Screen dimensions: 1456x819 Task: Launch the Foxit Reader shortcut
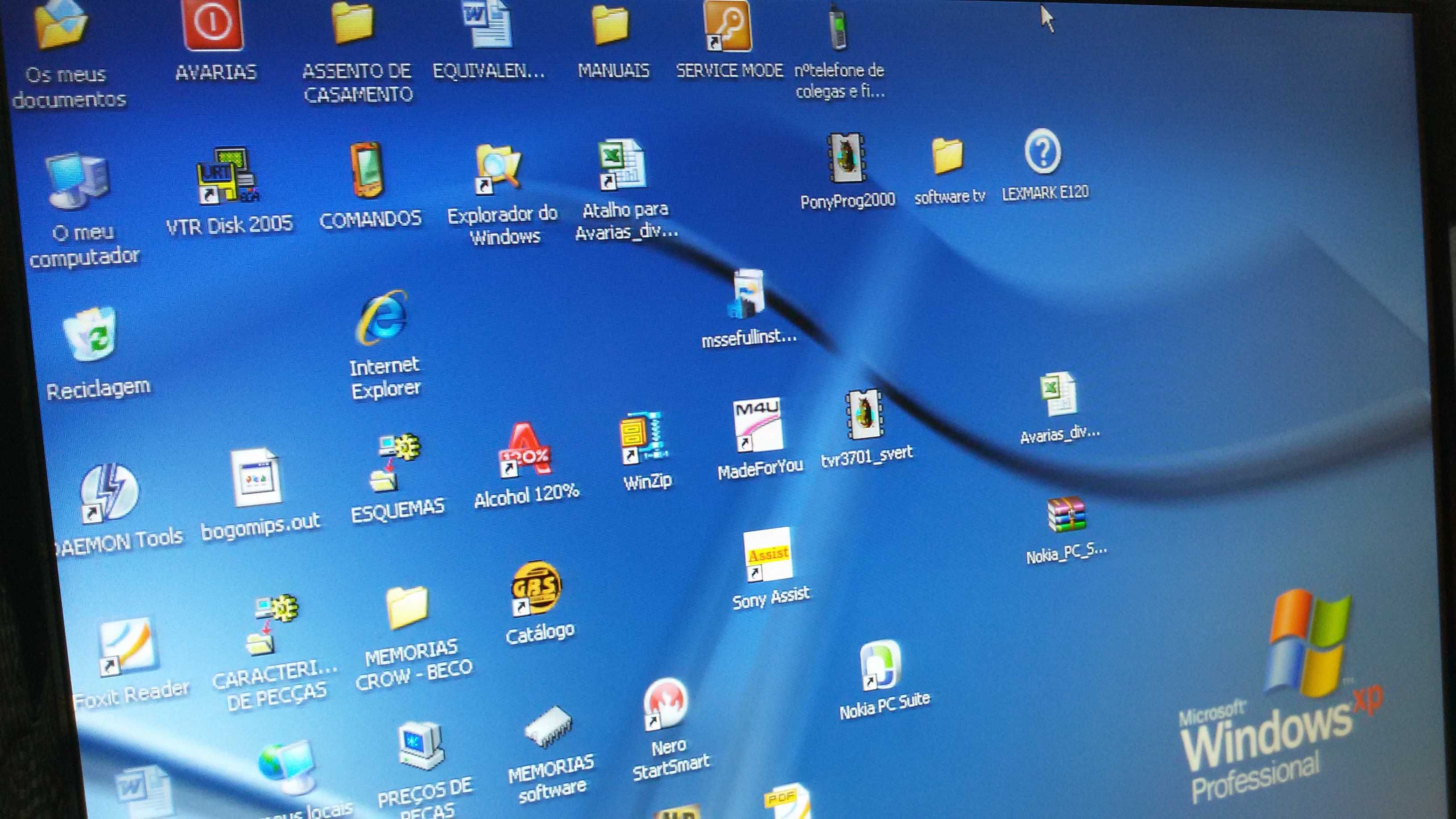point(128,647)
